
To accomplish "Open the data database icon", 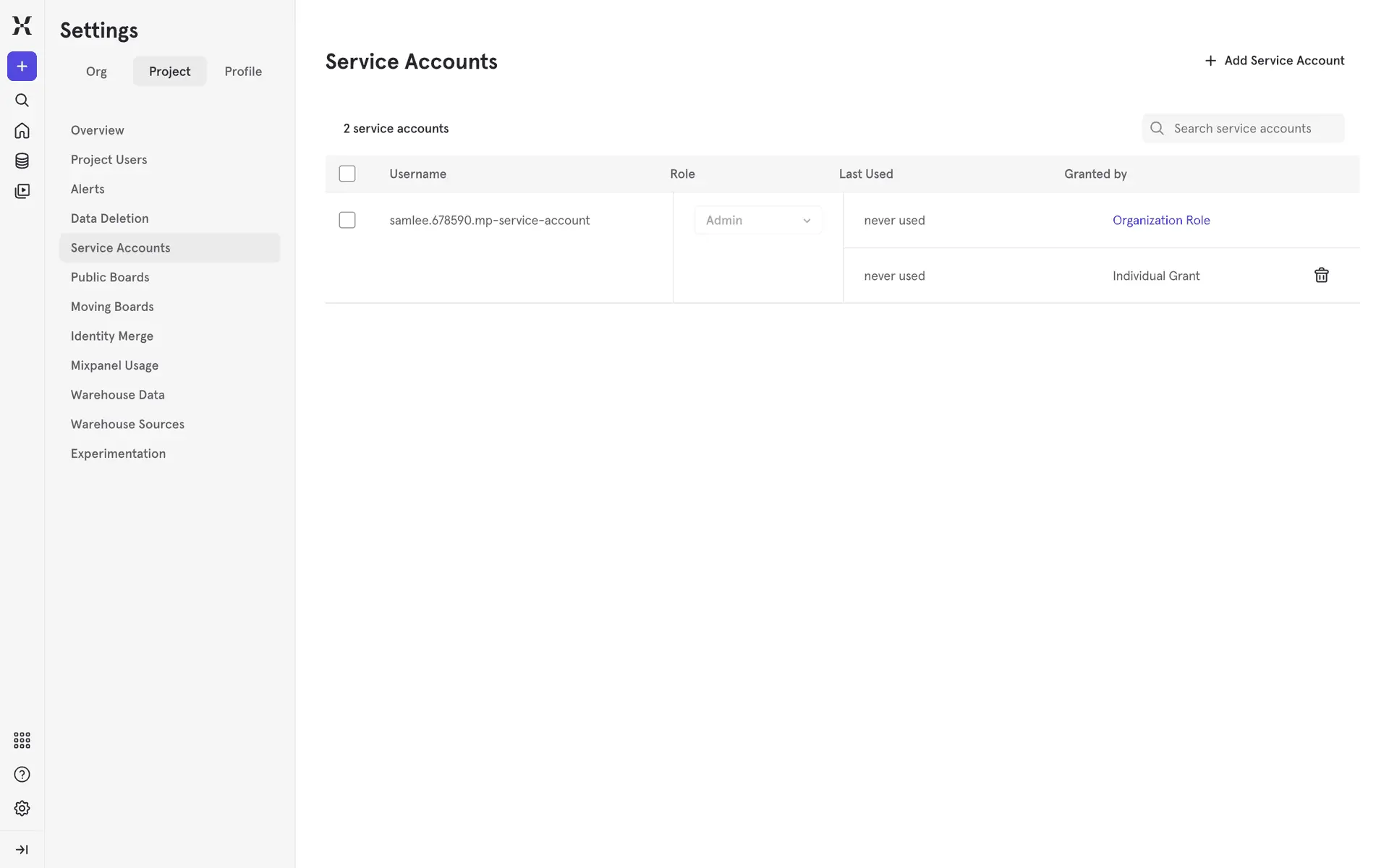I will [22, 161].
